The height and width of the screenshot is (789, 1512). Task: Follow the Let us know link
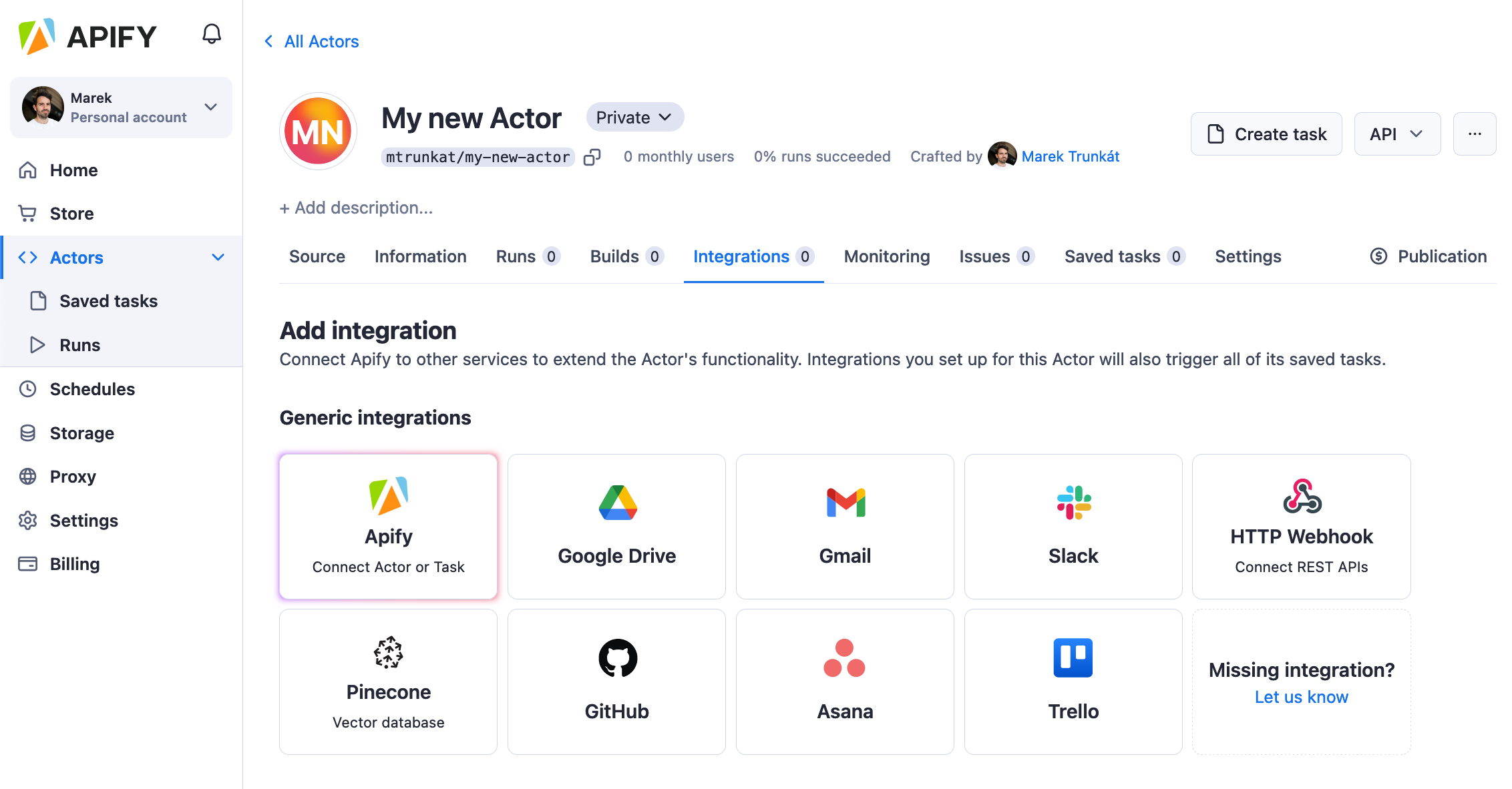pyautogui.click(x=1301, y=697)
